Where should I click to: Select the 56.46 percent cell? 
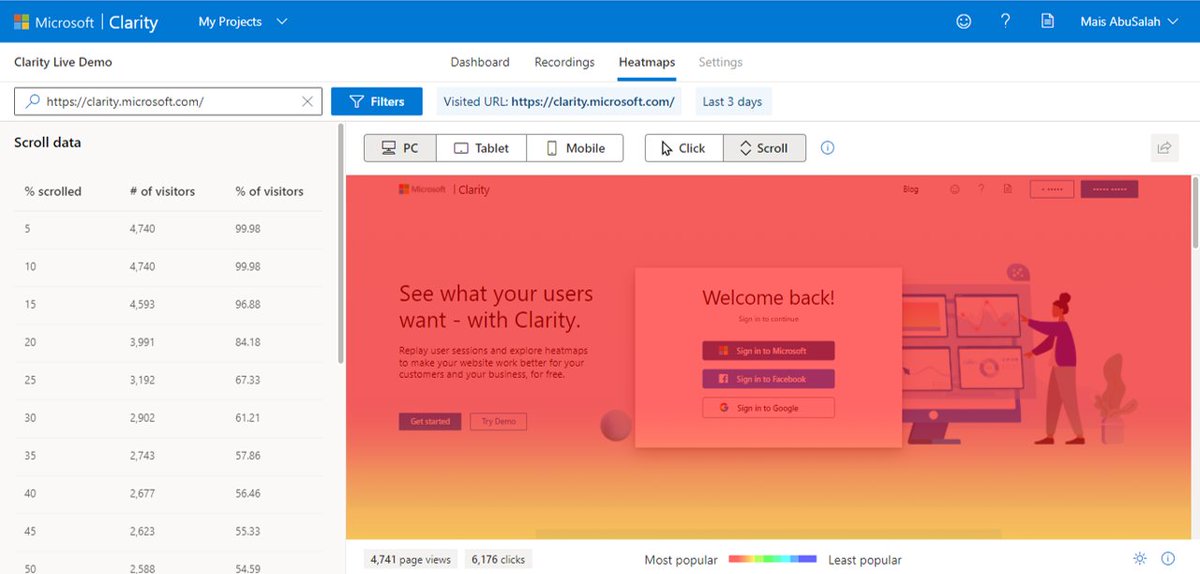point(247,493)
